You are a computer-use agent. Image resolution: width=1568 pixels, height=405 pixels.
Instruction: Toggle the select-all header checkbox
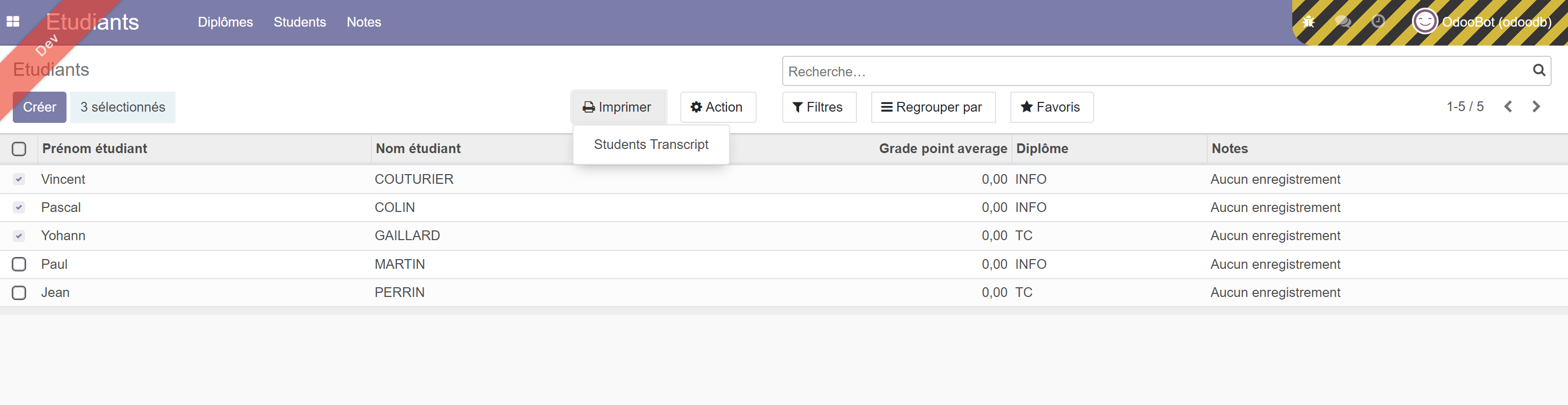point(19,149)
